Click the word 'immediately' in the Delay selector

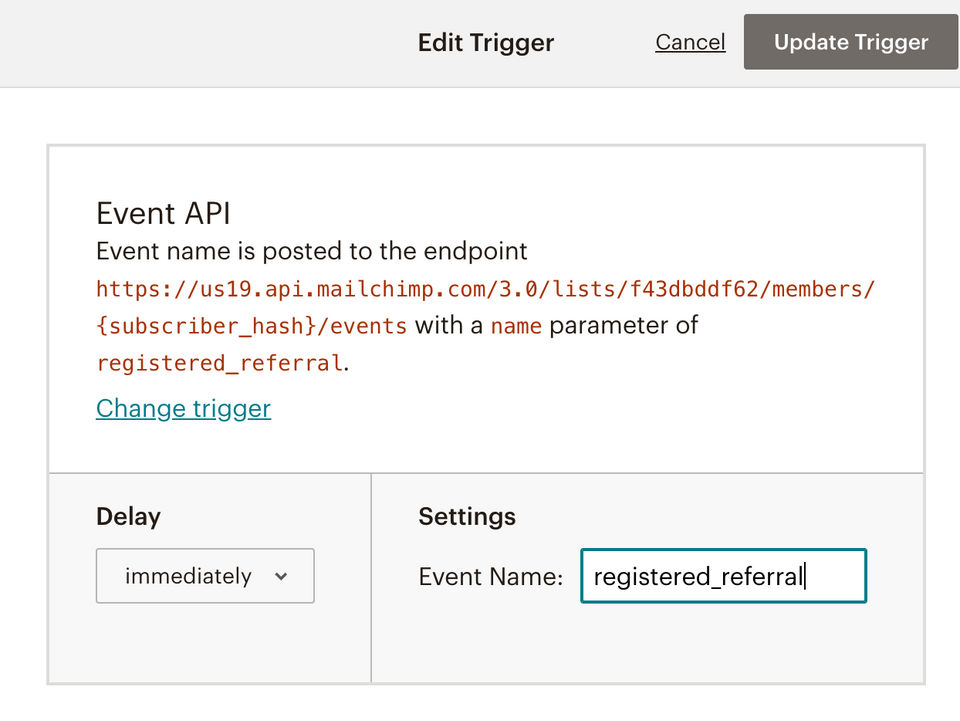188,576
